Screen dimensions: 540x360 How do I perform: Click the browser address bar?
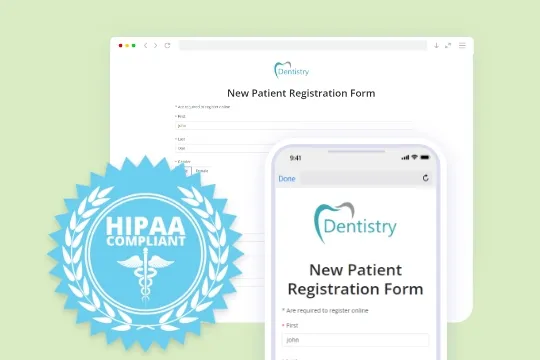303,45
